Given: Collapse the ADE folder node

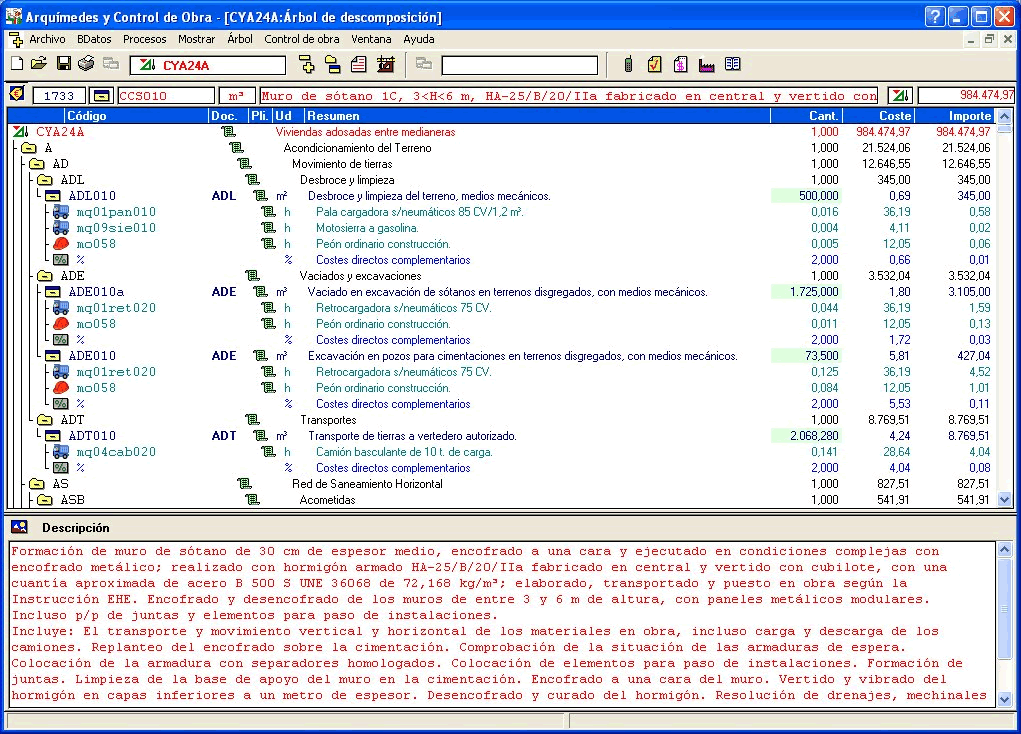Looking at the screenshot, I should [x=45, y=276].
